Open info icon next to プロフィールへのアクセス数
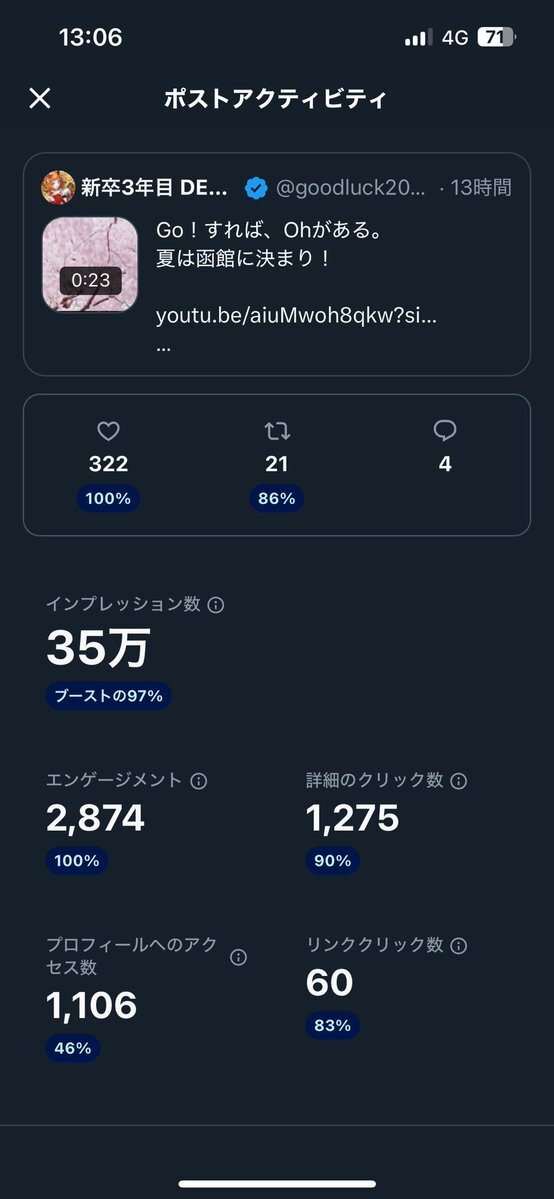This screenshot has height=1199, width=554. [x=239, y=957]
